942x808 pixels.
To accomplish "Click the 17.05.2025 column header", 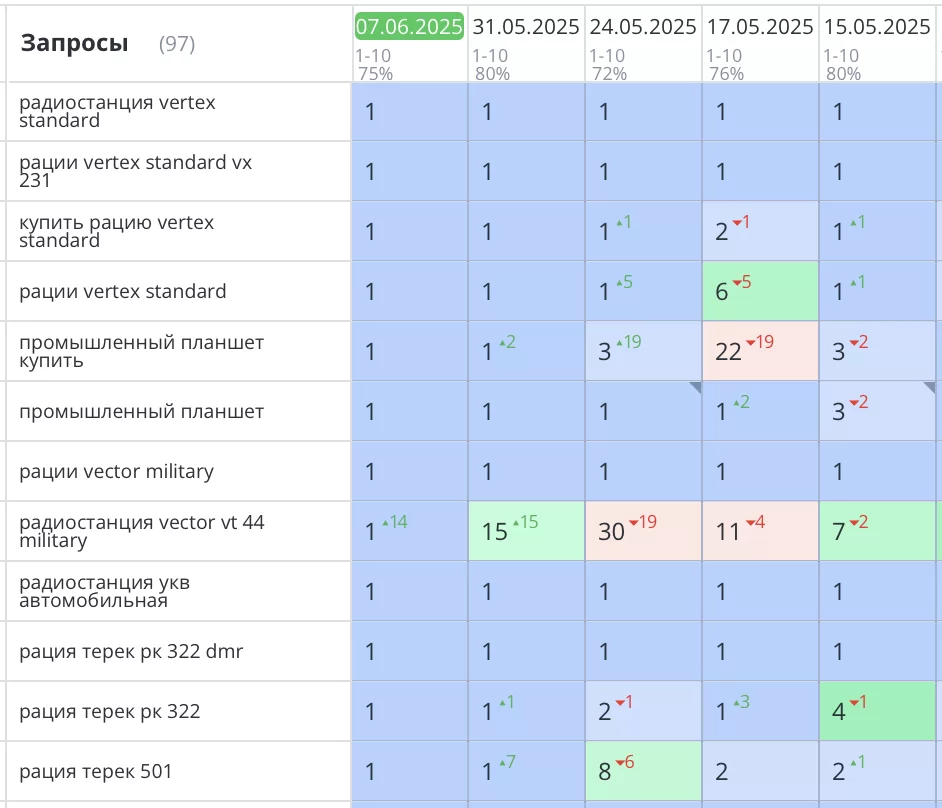I will 760,27.
